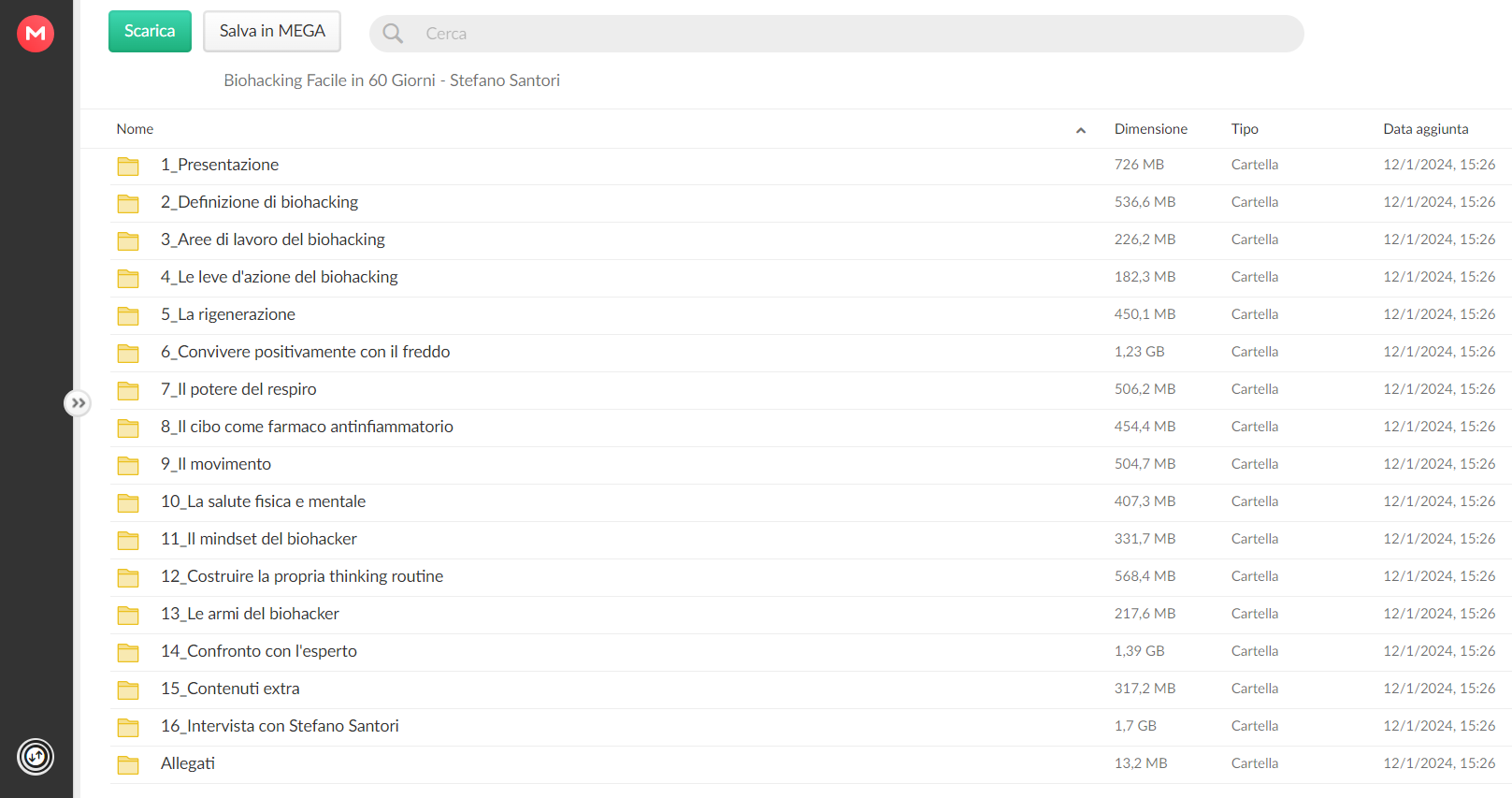Sort by the Data aggiunta column header
Screen dimensions: 1512x798
point(1426,129)
